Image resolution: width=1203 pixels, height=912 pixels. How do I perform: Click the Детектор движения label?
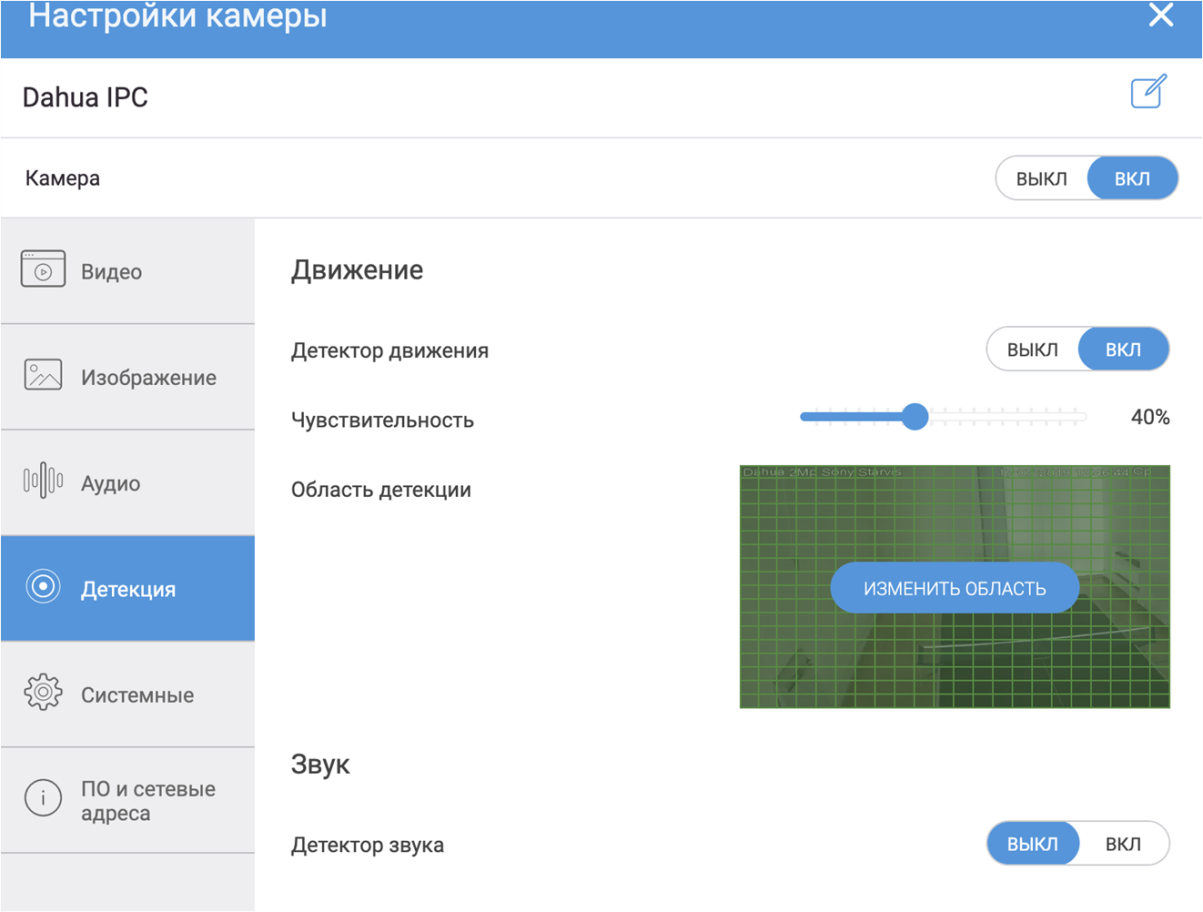[x=390, y=351]
